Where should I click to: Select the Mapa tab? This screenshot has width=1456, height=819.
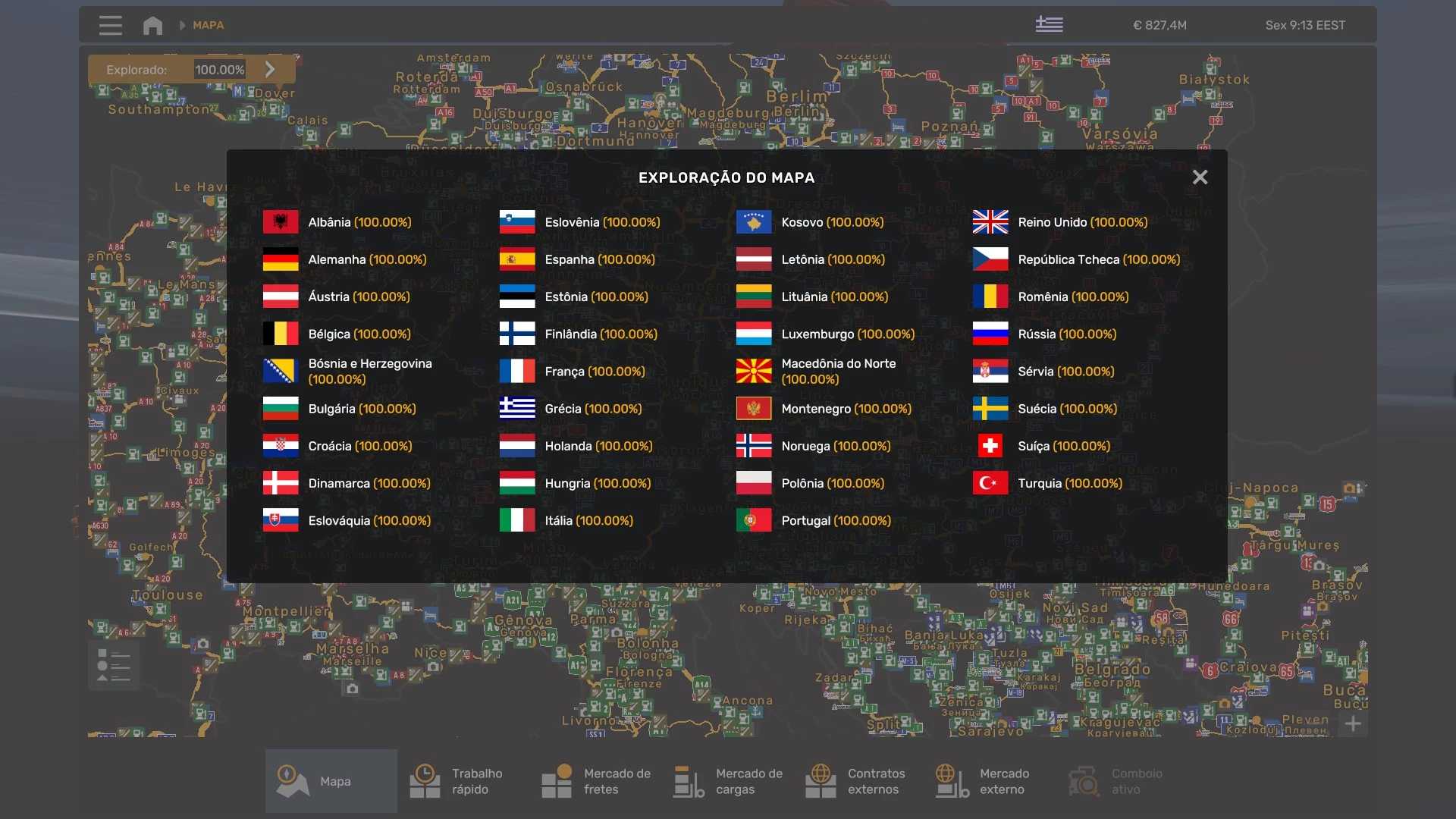331,781
